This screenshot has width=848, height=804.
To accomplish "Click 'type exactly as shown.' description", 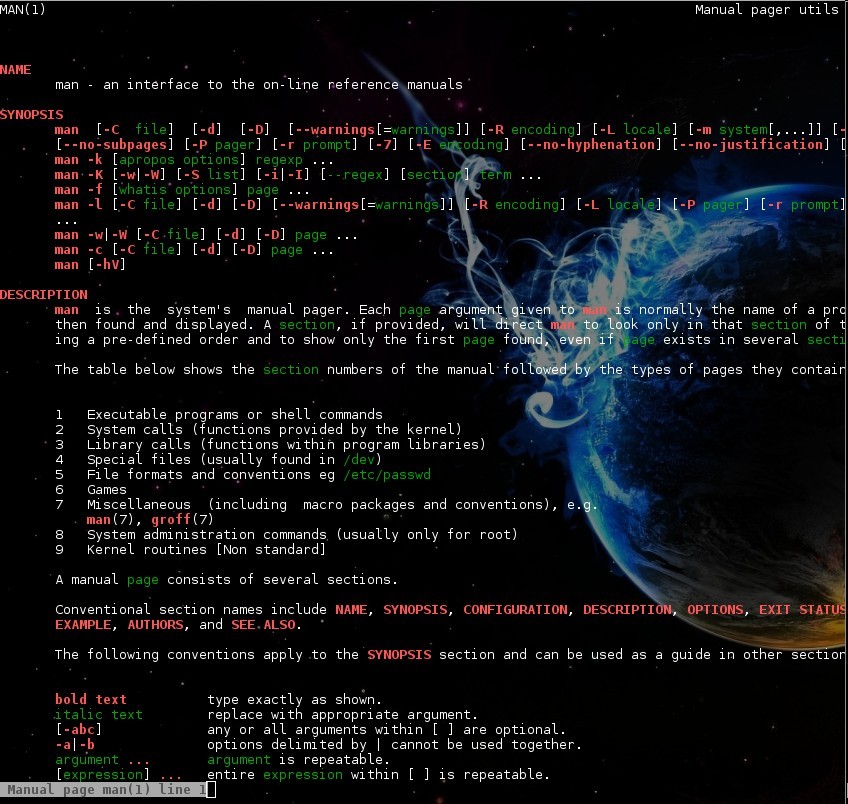I will coord(295,700).
